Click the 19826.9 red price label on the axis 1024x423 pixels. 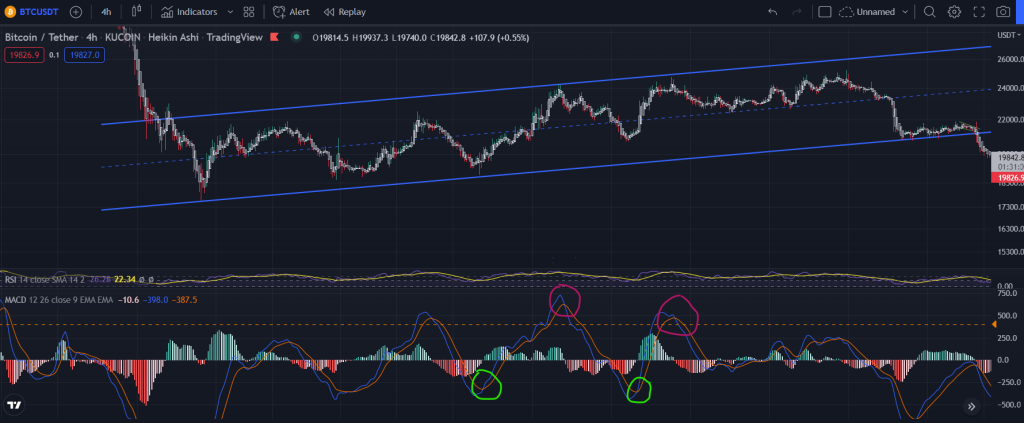pyautogui.click(x=1006, y=178)
